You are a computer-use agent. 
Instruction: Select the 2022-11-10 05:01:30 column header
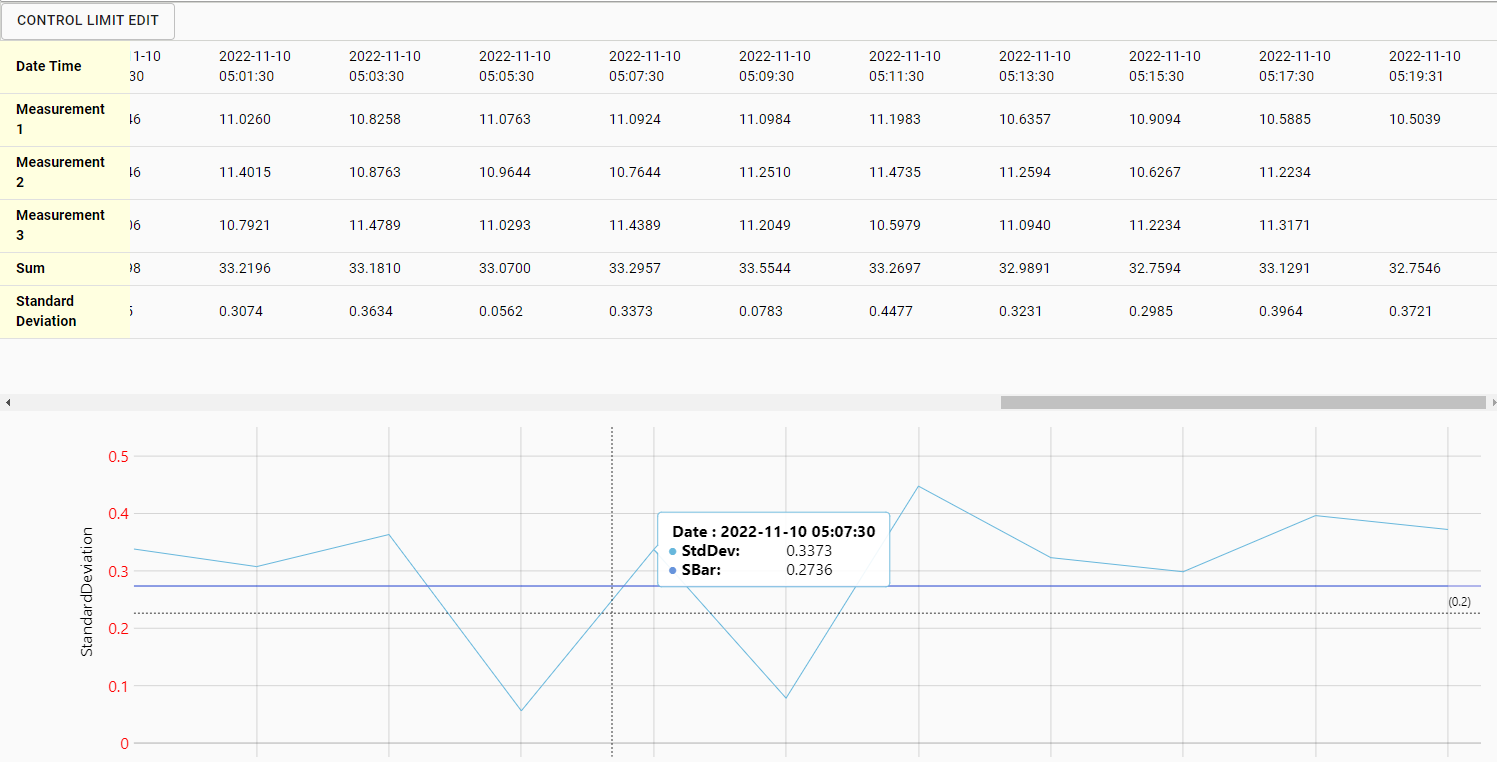[x=255, y=66]
